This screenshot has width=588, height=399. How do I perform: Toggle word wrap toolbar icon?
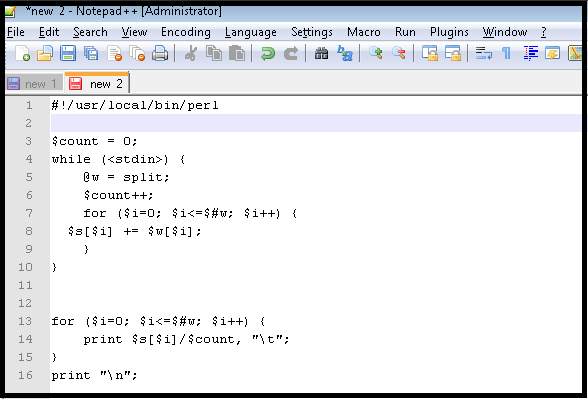coord(483,53)
